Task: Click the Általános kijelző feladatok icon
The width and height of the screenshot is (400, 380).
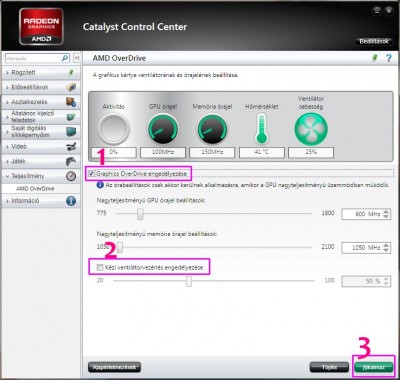Action: point(71,117)
